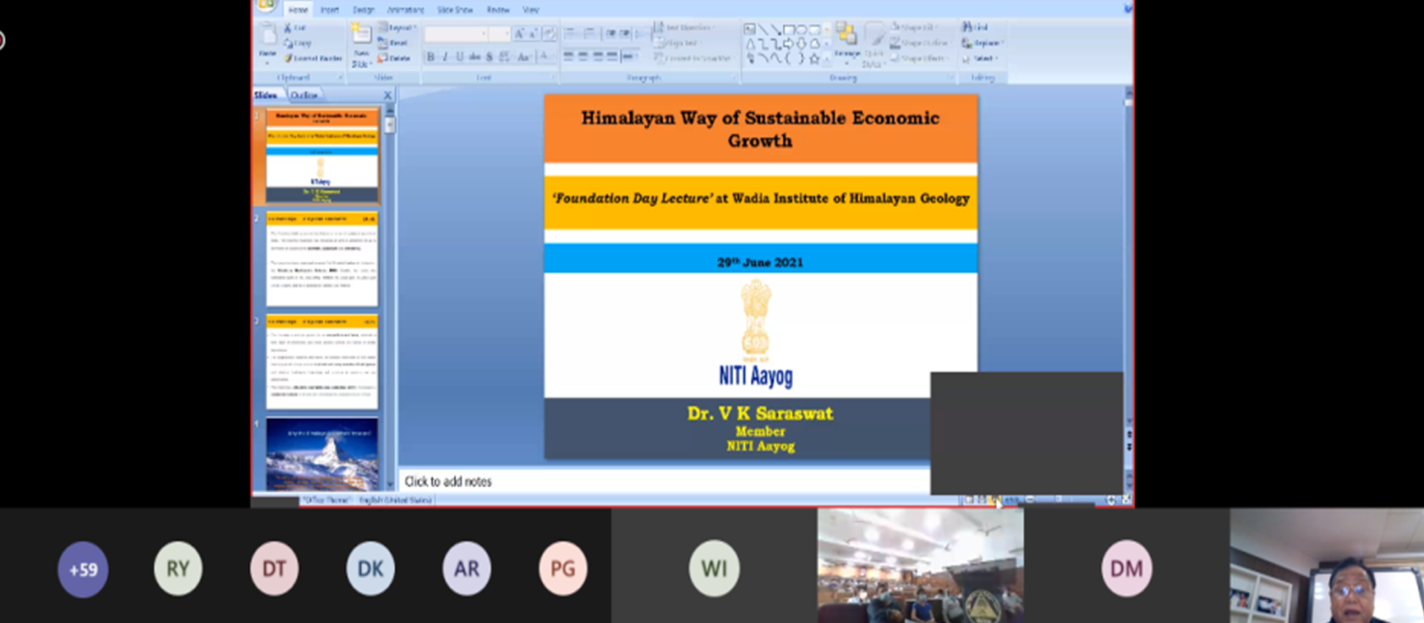Decrease font size with Shrink Font icon
1424x623 pixels.
point(533,34)
